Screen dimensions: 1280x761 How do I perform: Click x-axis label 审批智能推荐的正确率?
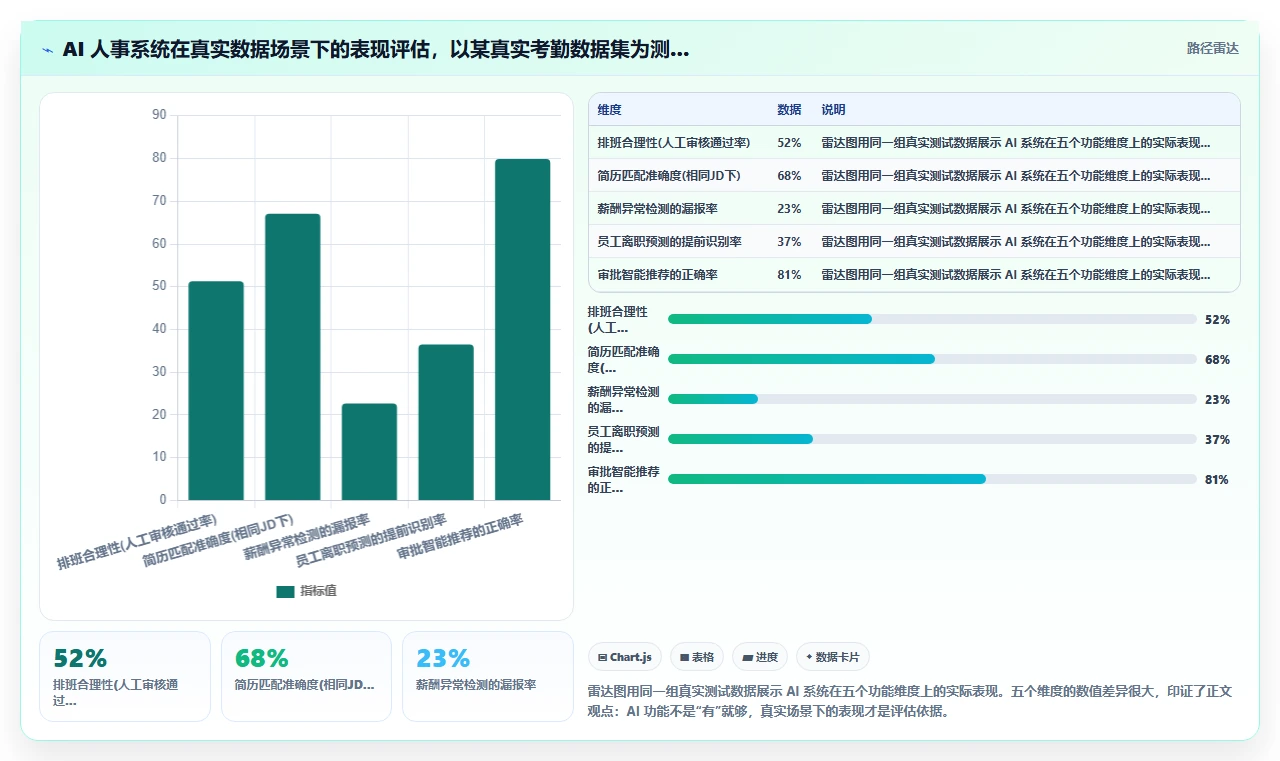pos(460,537)
